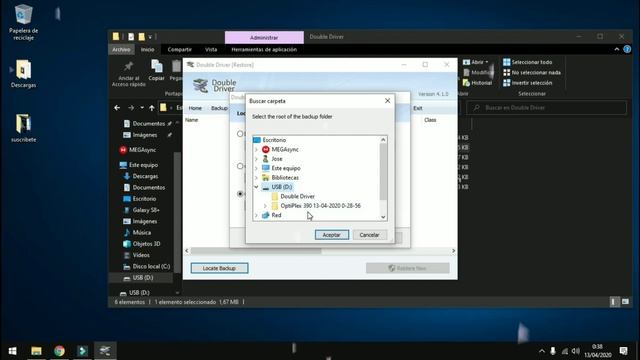Select Galaxy S8+ in Explorer sidebar

pos(142,210)
